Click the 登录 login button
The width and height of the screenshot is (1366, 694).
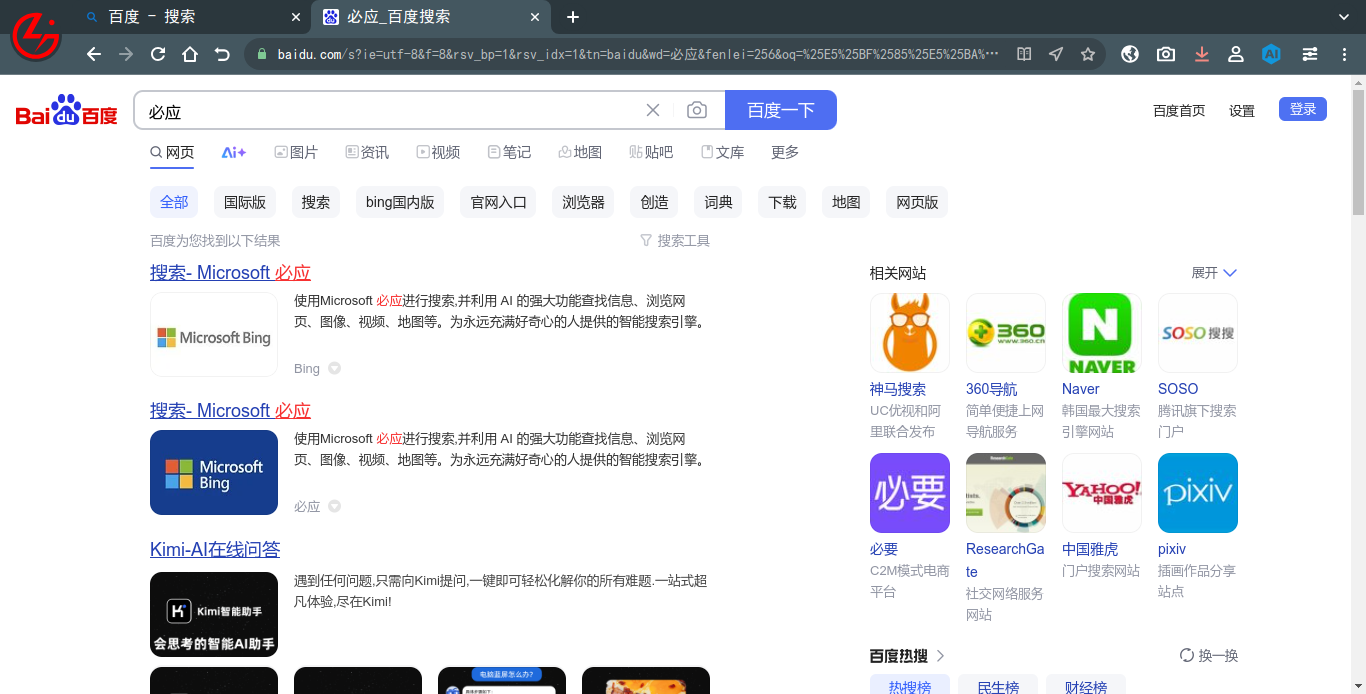pos(1303,109)
